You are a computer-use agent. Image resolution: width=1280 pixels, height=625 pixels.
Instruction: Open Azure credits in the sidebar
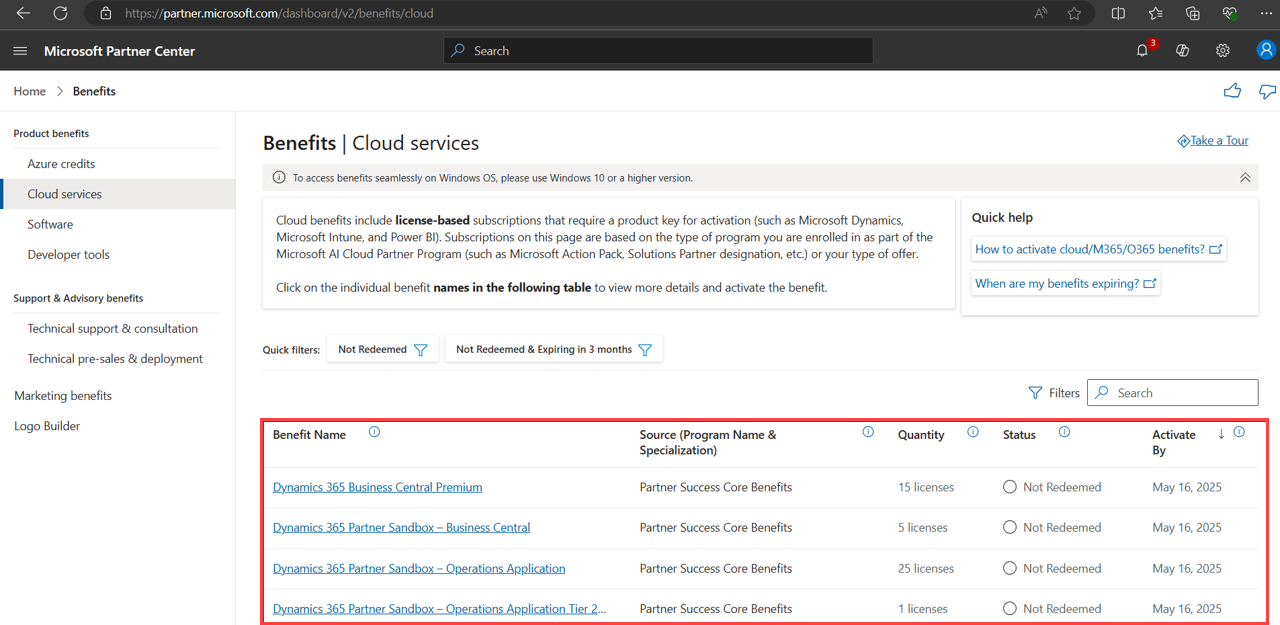click(x=61, y=164)
